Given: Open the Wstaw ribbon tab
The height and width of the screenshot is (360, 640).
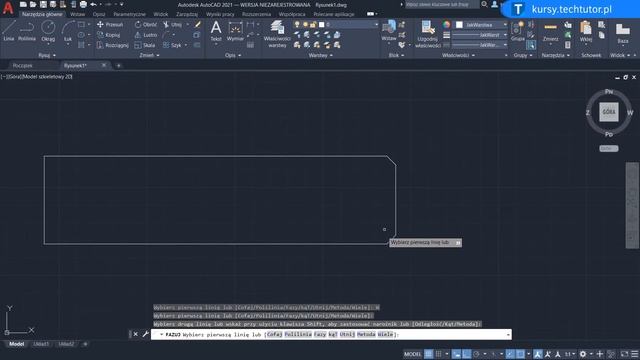Looking at the screenshot, I should coord(78,14).
